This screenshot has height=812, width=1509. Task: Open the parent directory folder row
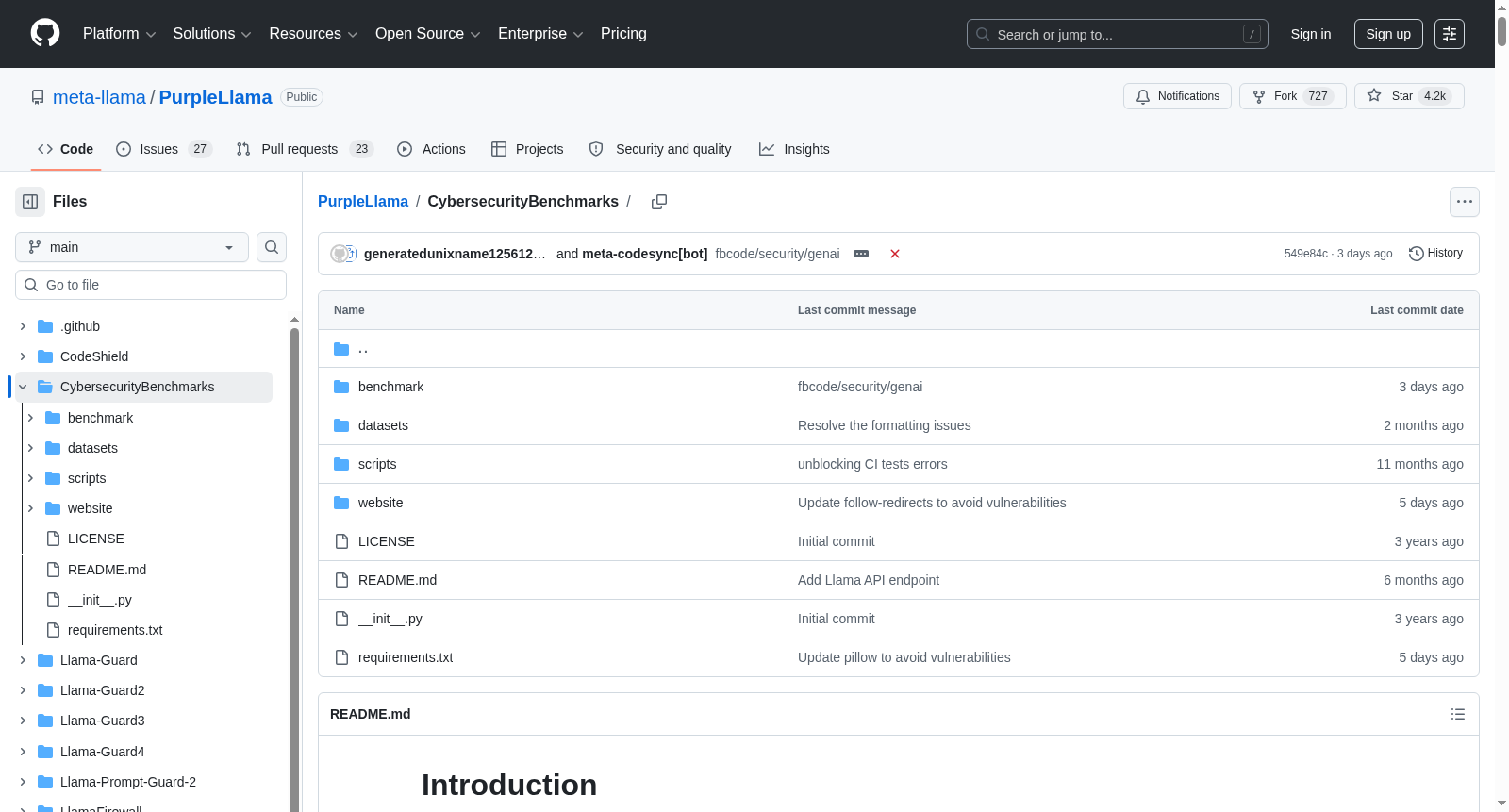(x=899, y=349)
